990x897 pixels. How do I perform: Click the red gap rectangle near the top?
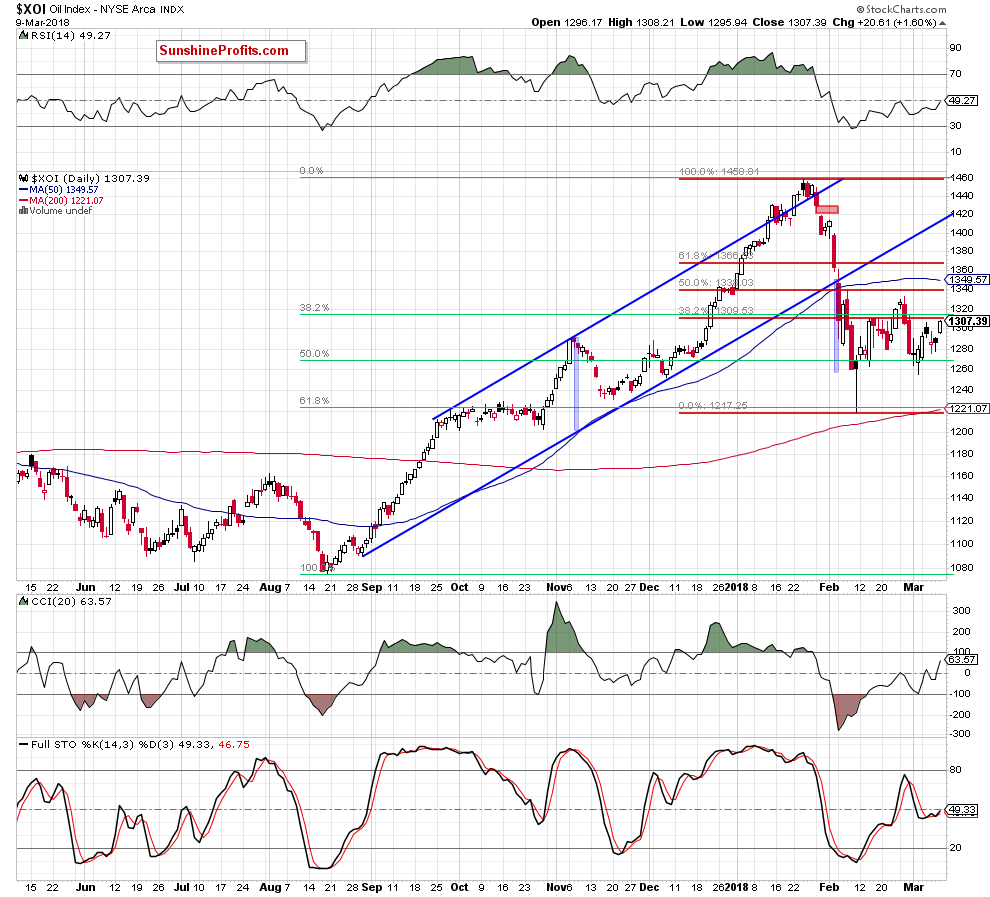pyautogui.click(x=827, y=209)
